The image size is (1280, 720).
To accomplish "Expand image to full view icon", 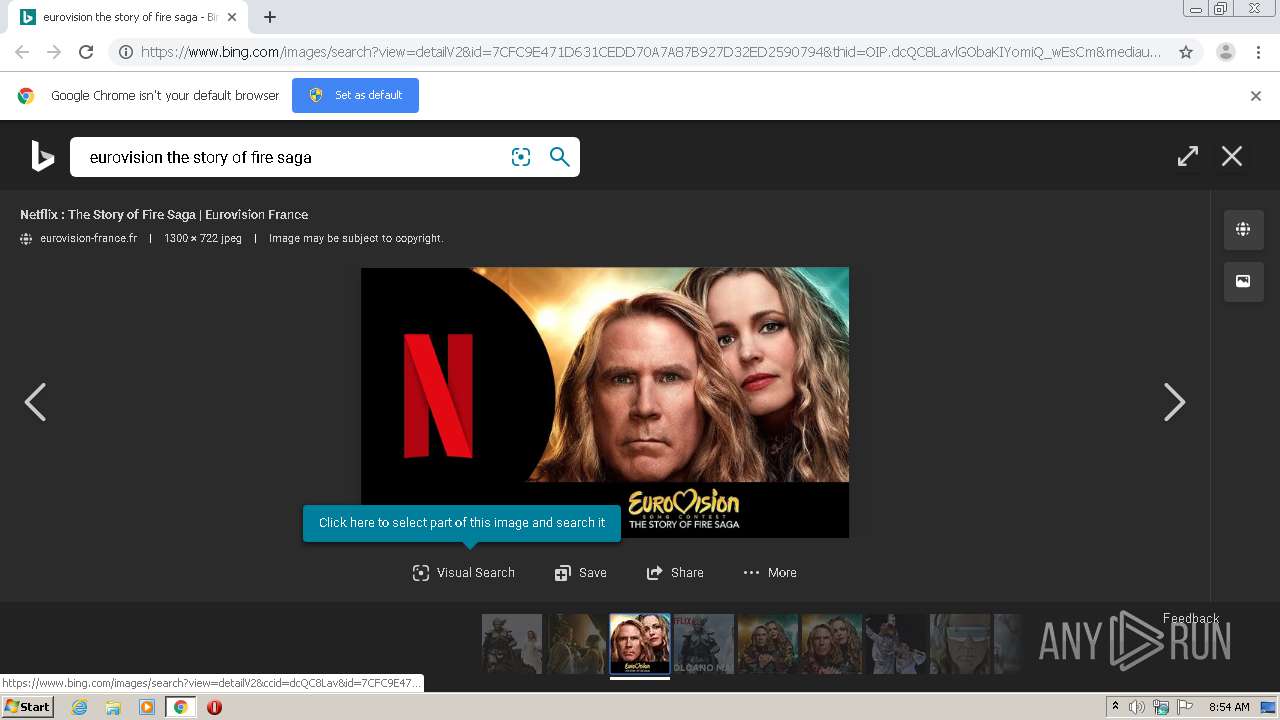I will pyautogui.click(x=1187, y=156).
